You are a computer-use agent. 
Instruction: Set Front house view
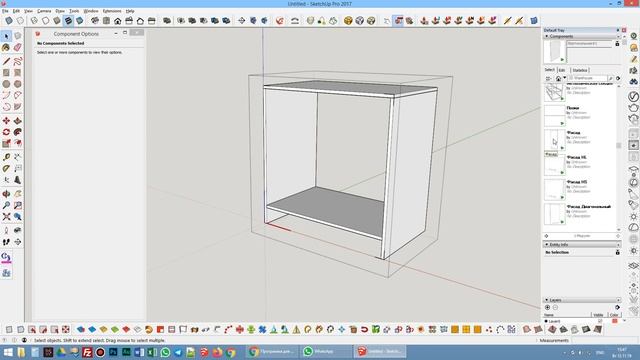click(118, 20)
